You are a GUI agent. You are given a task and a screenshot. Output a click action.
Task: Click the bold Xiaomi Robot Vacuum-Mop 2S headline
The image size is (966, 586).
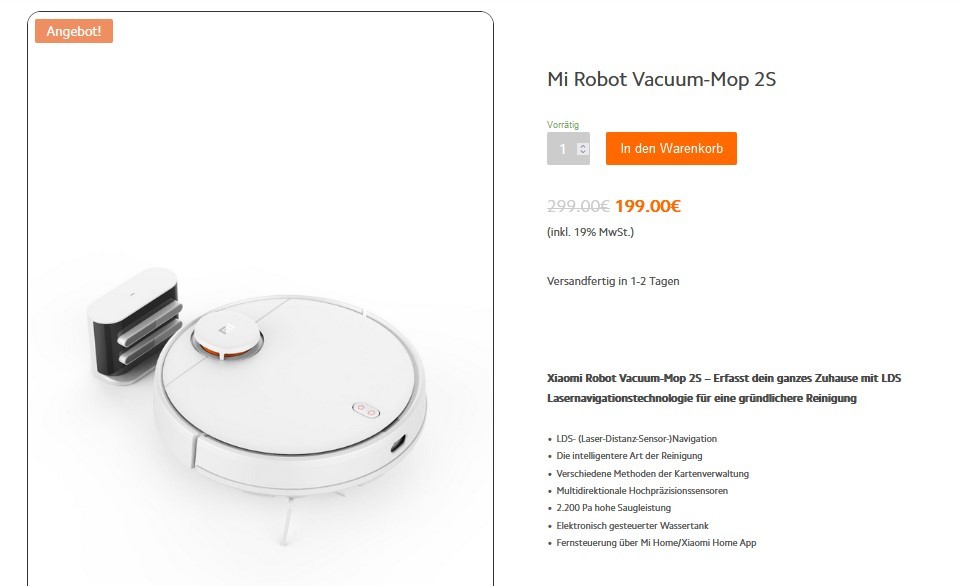click(724, 388)
